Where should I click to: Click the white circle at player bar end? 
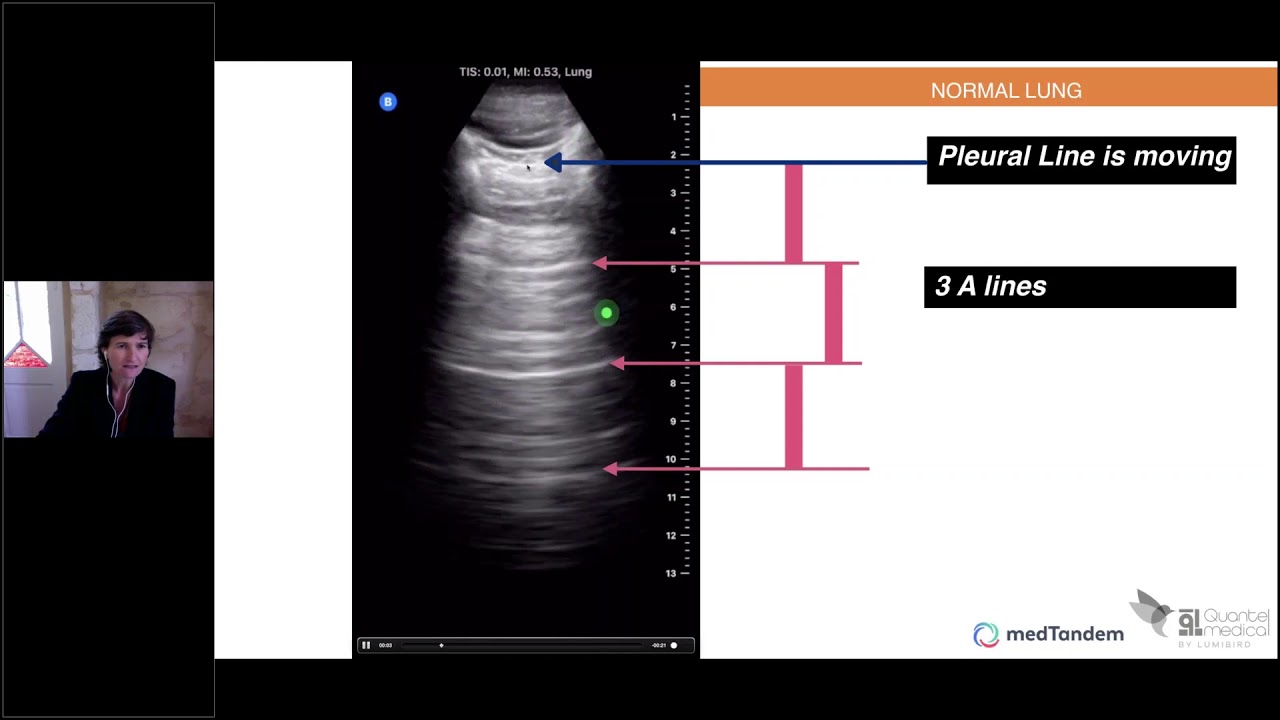pyautogui.click(x=674, y=645)
